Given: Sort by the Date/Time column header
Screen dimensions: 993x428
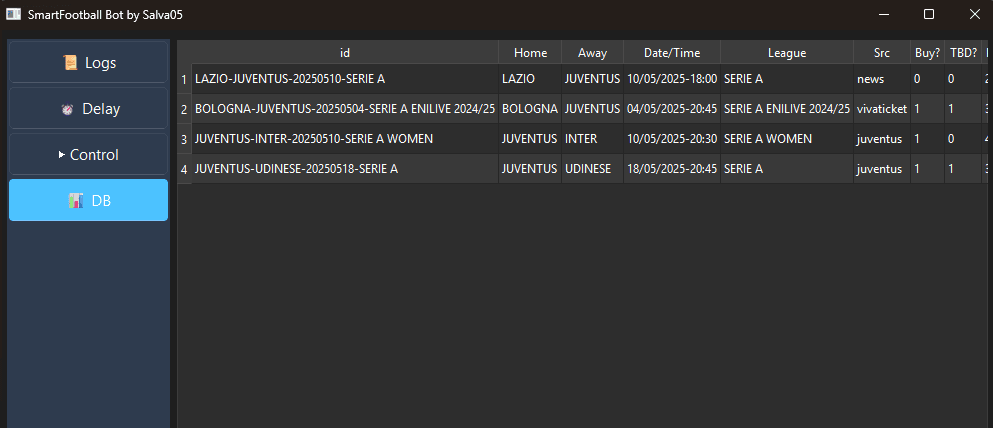Looking at the screenshot, I should pos(672,53).
